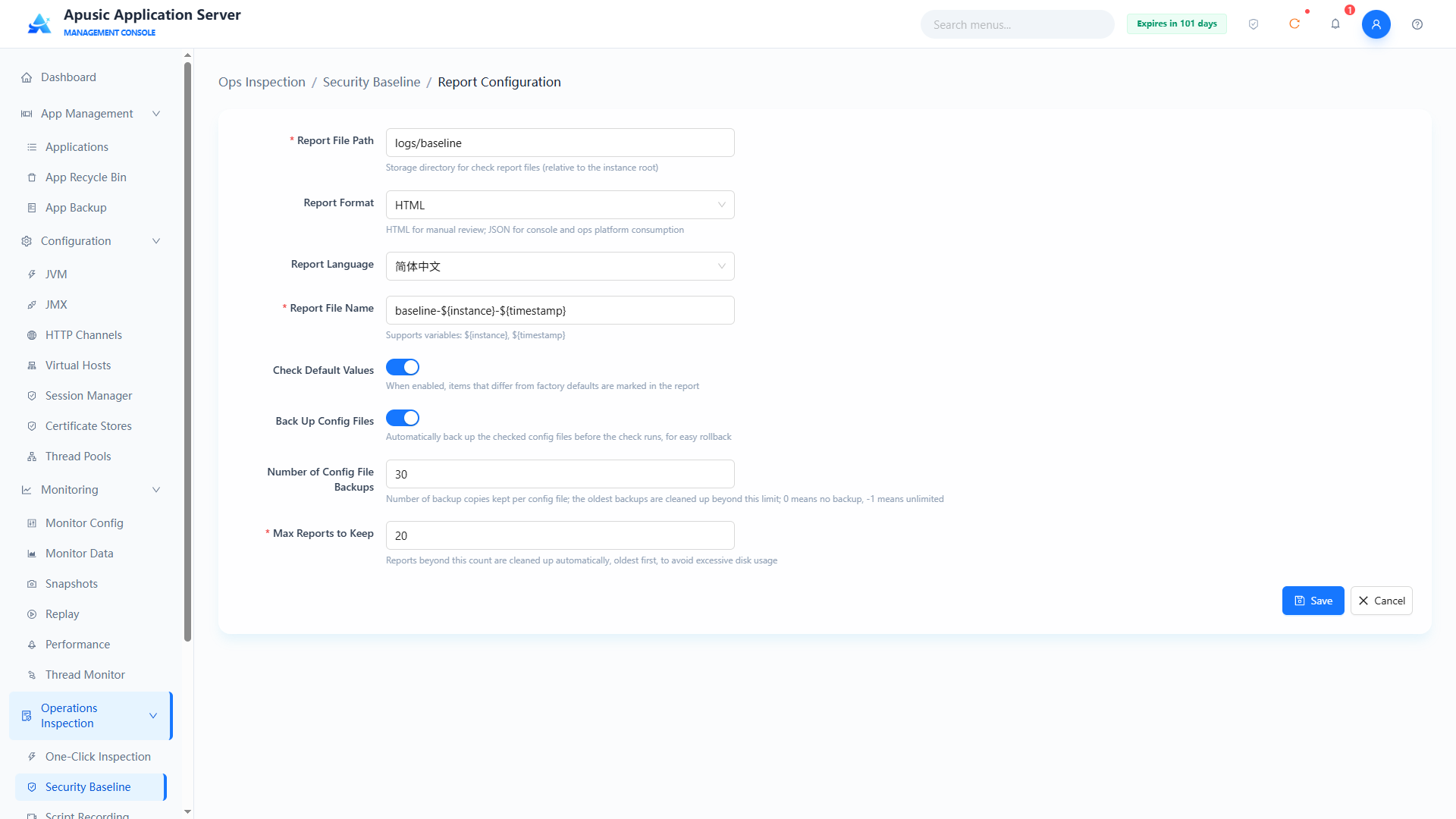
Task: Focus the Search menus field
Action: click(1017, 24)
